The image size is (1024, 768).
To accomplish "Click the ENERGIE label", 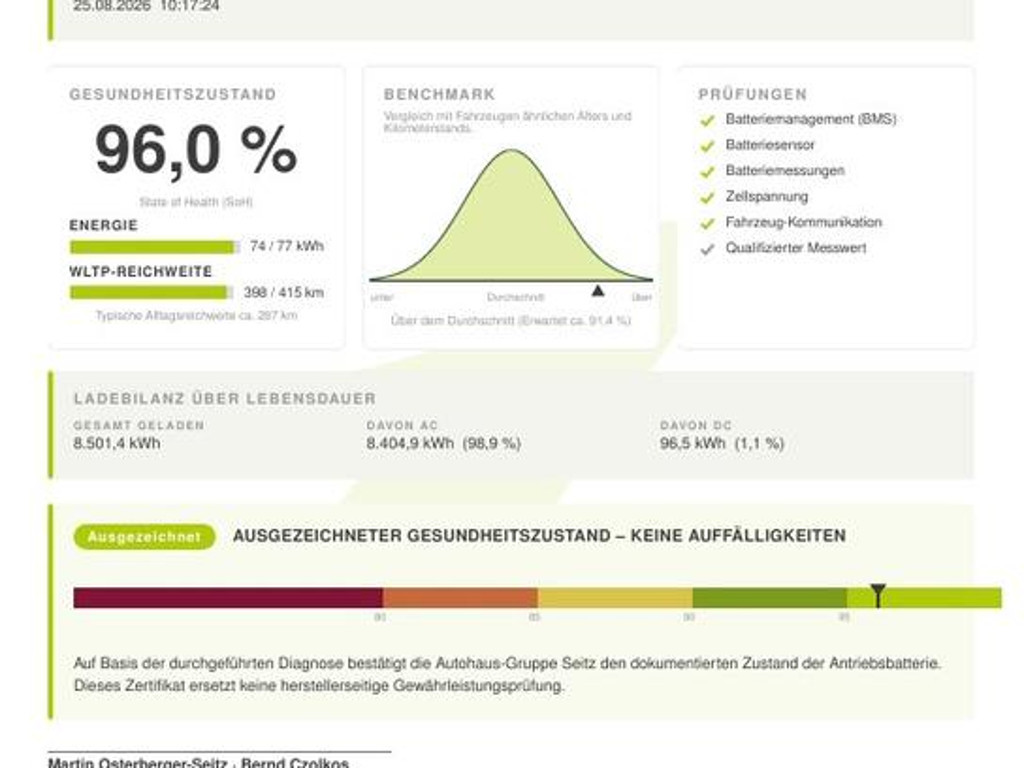I will click(104, 225).
